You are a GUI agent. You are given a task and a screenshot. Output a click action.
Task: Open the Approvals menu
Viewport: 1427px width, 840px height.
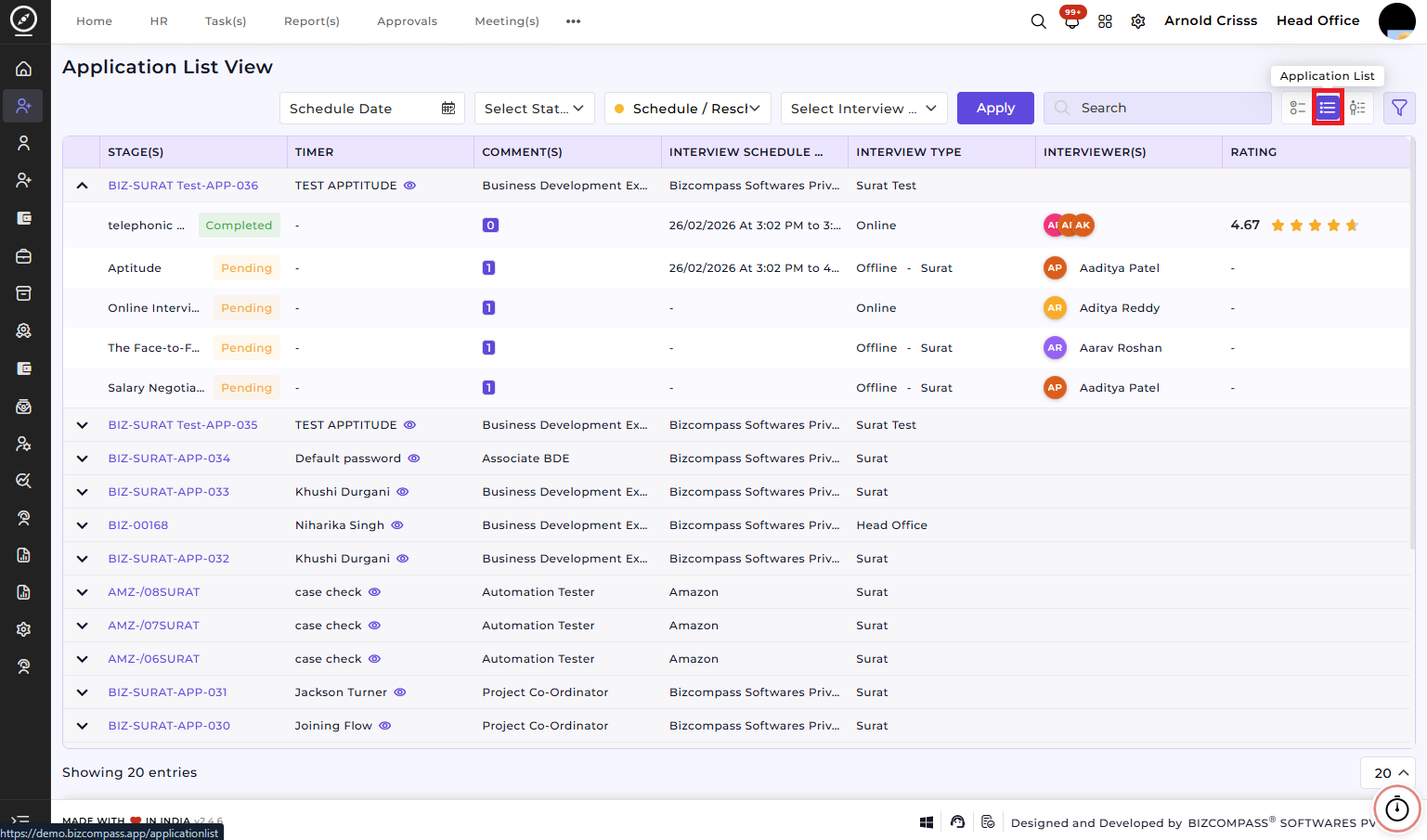407,21
